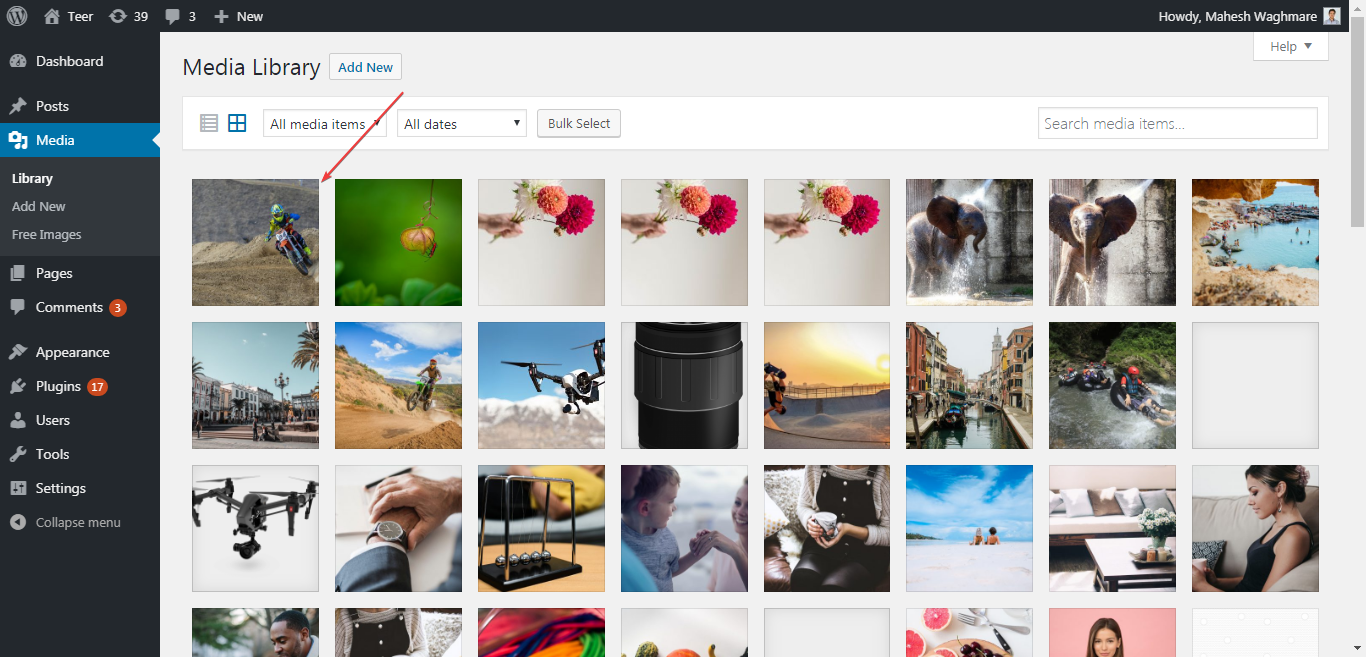Select the two people on beach thumbnail
Screen dimensions: 1366x657
click(x=969, y=528)
